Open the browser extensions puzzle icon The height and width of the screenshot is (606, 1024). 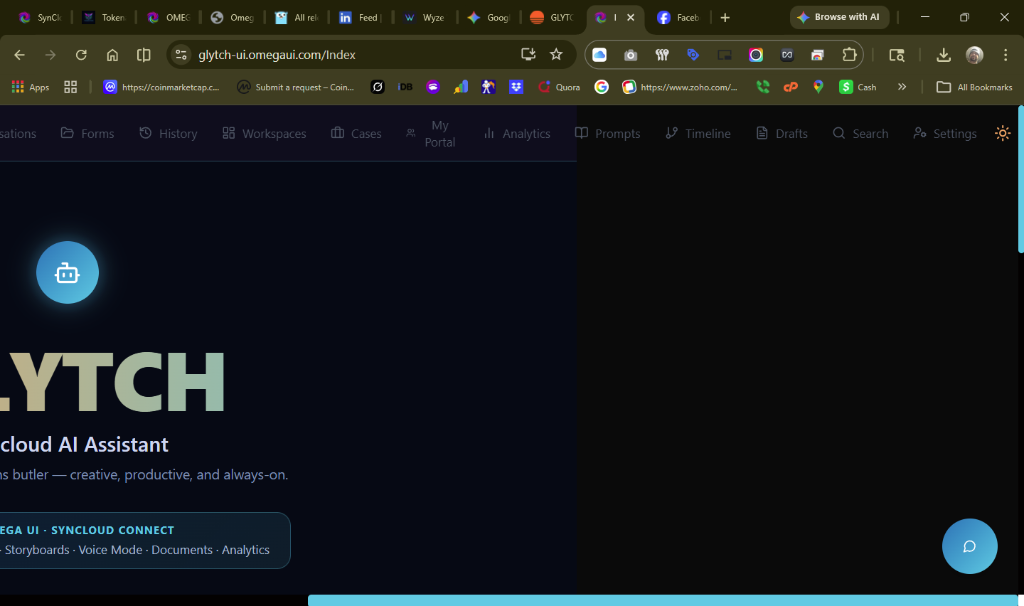tap(849, 55)
